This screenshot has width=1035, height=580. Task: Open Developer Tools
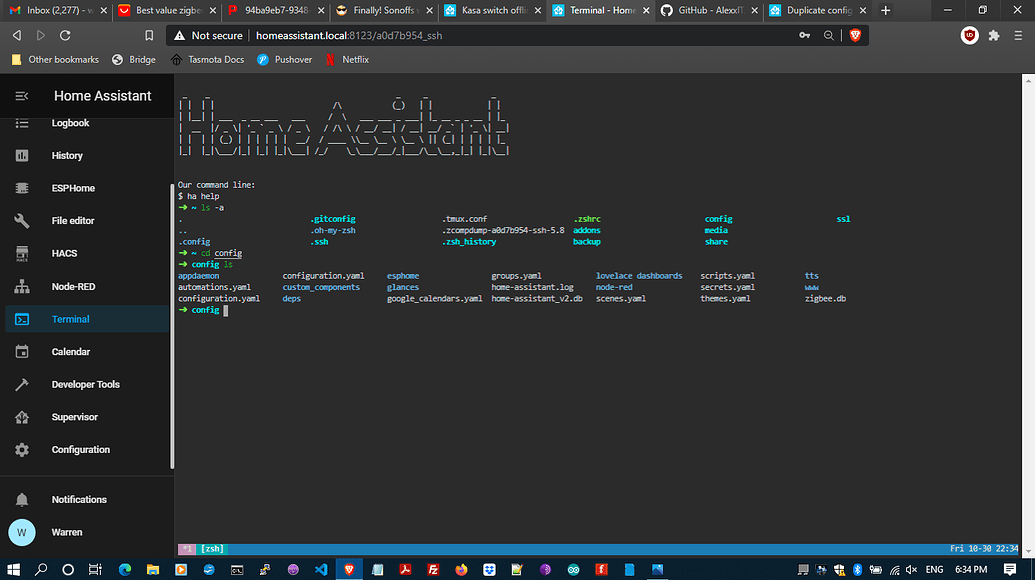pyautogui.click(x=86, y=384)
